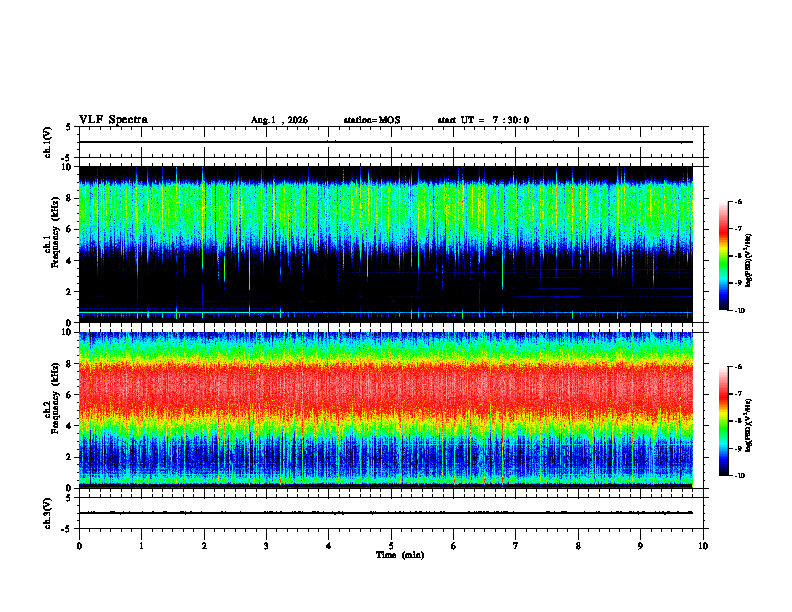792x612 pixels.
Task: Click time axis tick label "5"
Action: click(x=391, y=546)
